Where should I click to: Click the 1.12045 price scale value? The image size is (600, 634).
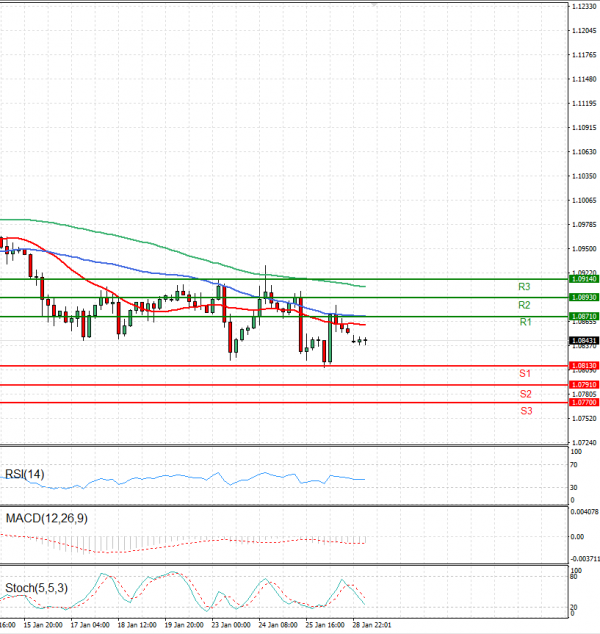pos(584,31)
